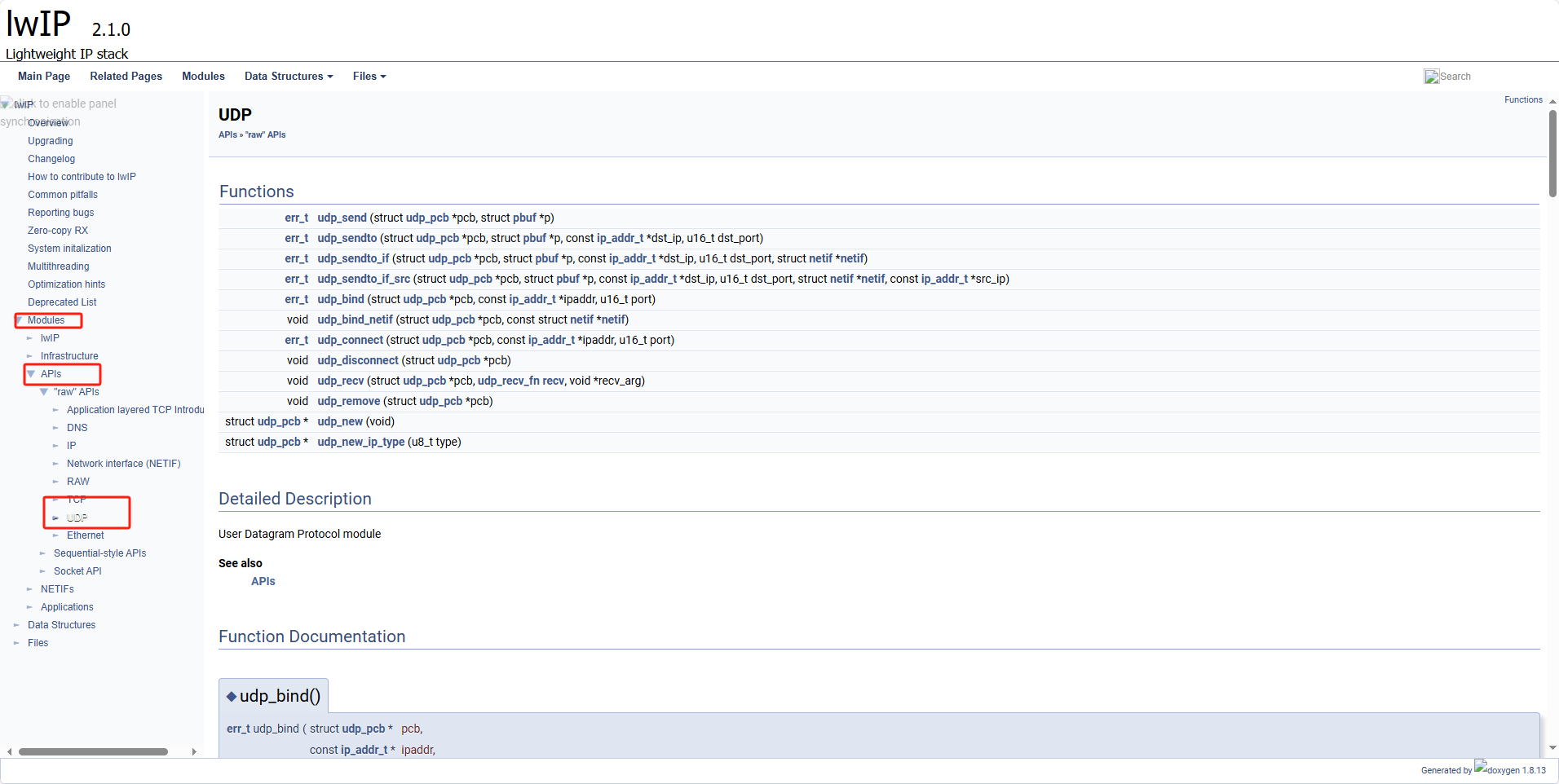
Task: Select Changelog in the navigation tree
Action: point(51,159)
